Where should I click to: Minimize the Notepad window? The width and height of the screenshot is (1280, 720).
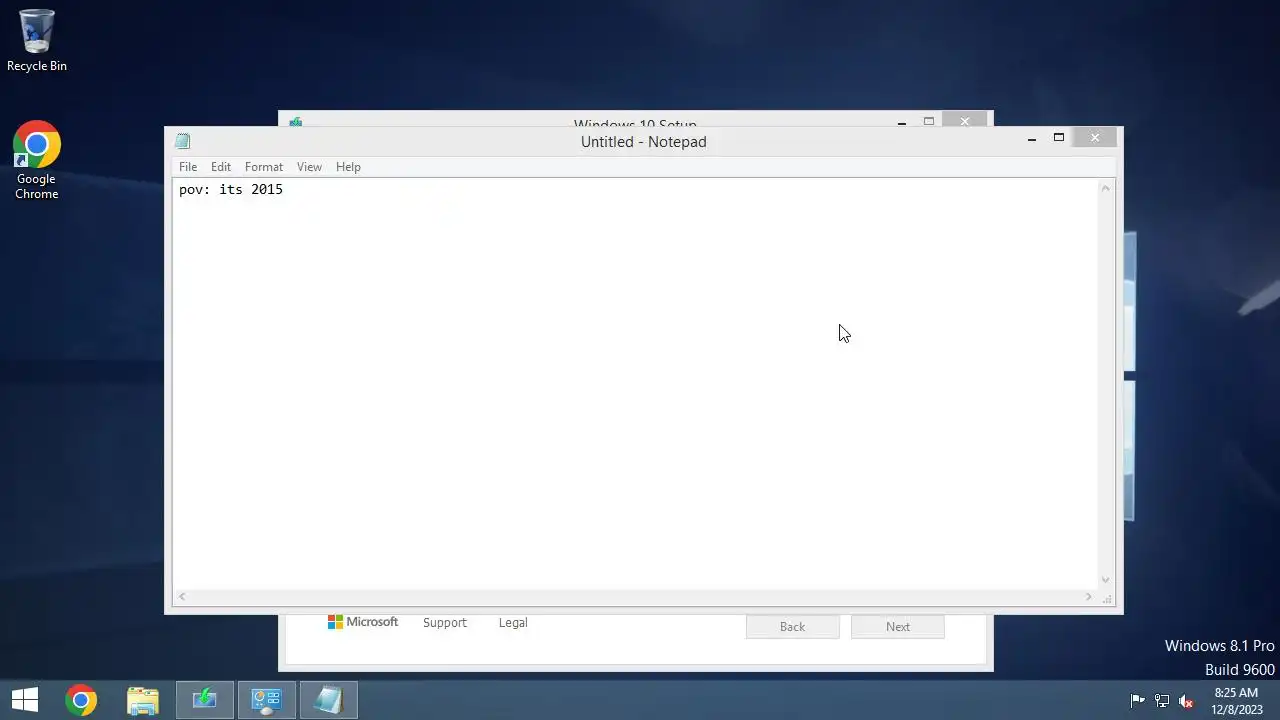(x=1032, y=138)
